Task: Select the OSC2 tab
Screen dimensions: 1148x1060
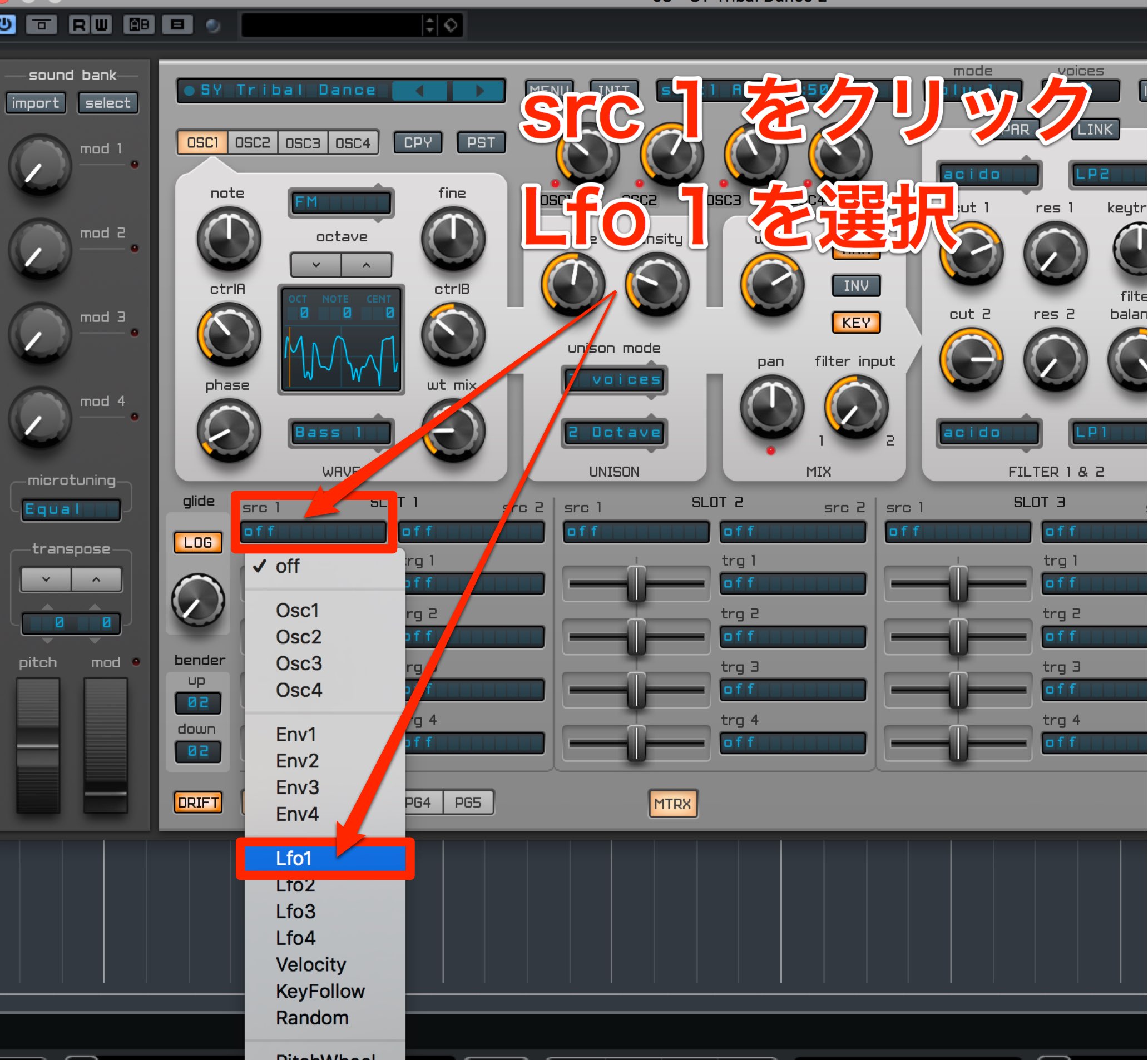Action: coord(253,143)
